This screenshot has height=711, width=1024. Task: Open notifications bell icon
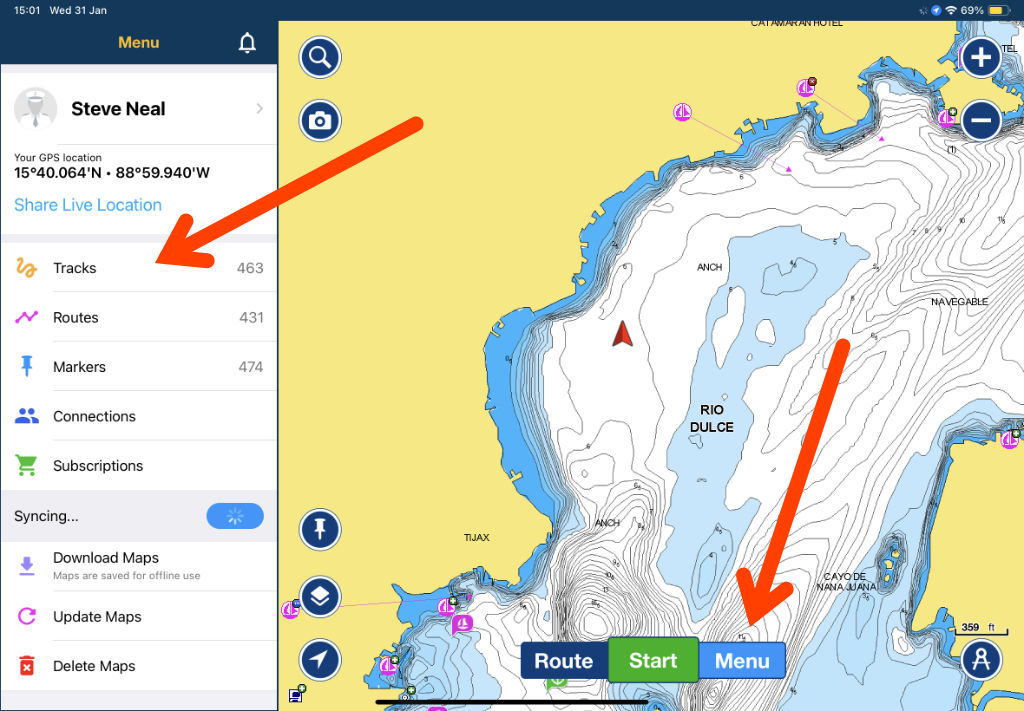click(247, 43)
